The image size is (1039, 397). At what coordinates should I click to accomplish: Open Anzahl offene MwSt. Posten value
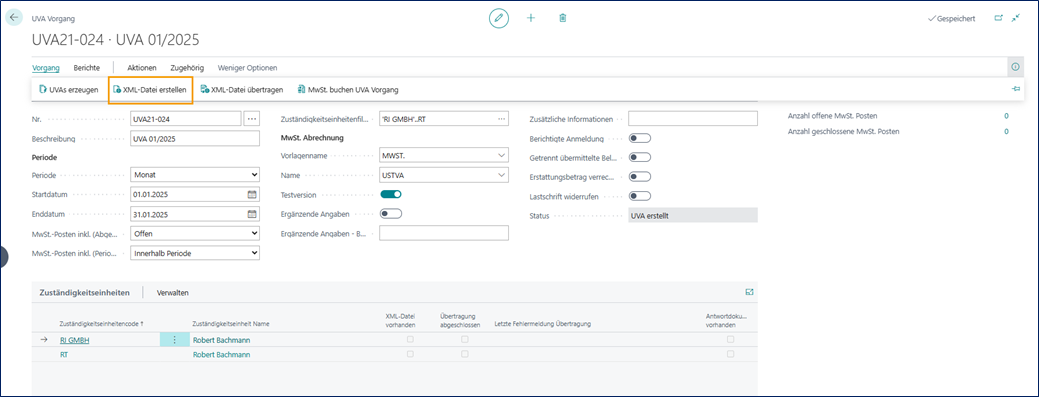pos(1006,116)
